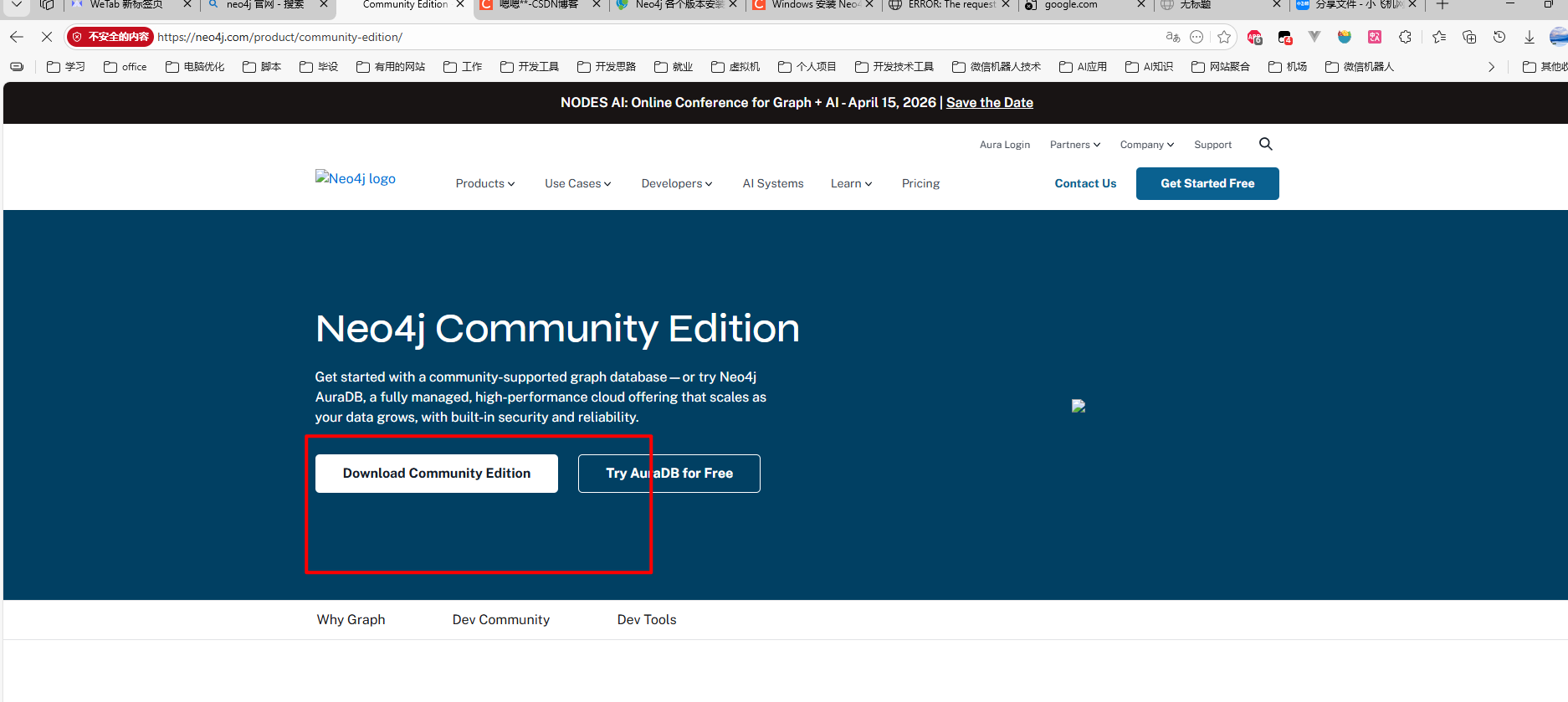Open the Save the Date banner link
Viewport: 1568px width, 702px height.
coord(990,102)
